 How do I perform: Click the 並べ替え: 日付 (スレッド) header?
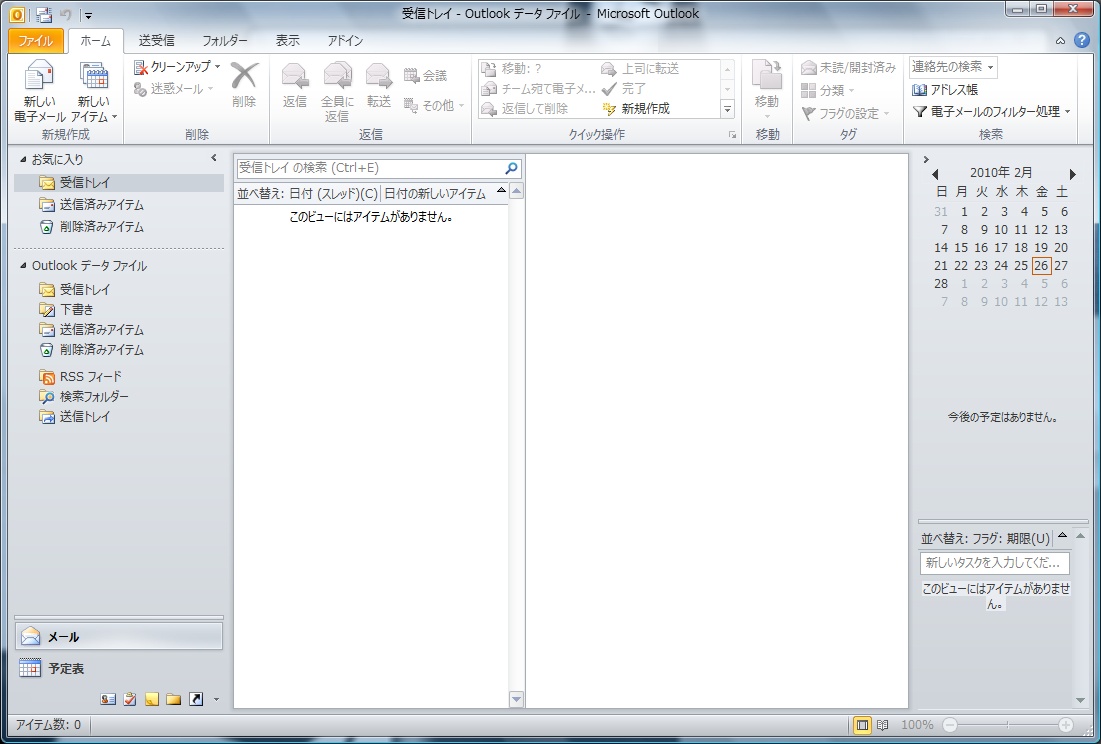307,194
